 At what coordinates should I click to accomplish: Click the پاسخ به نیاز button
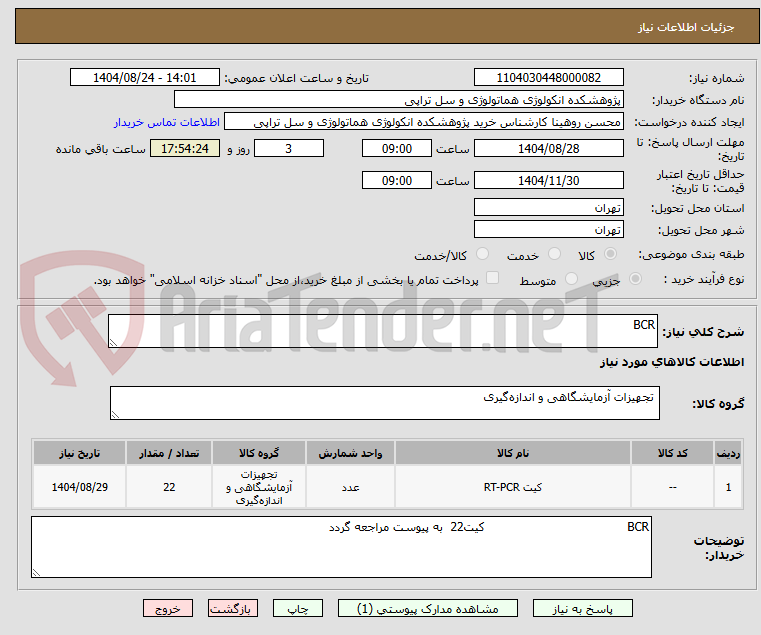pos(582,608)
